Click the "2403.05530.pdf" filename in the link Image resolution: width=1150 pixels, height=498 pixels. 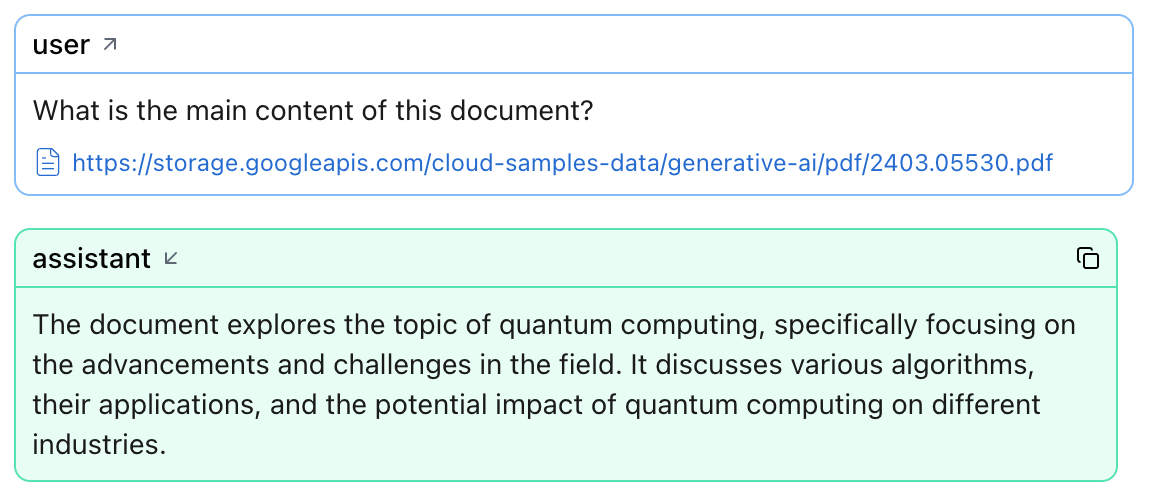(962, 162)
